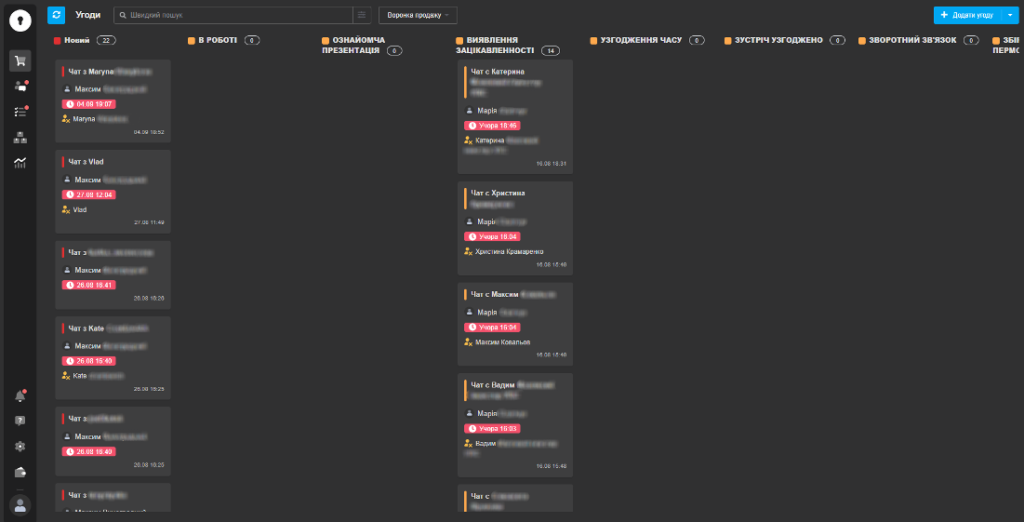Open the analytics chart icon in sidebar
The image size is (1024, 522).
pos(20,162)
